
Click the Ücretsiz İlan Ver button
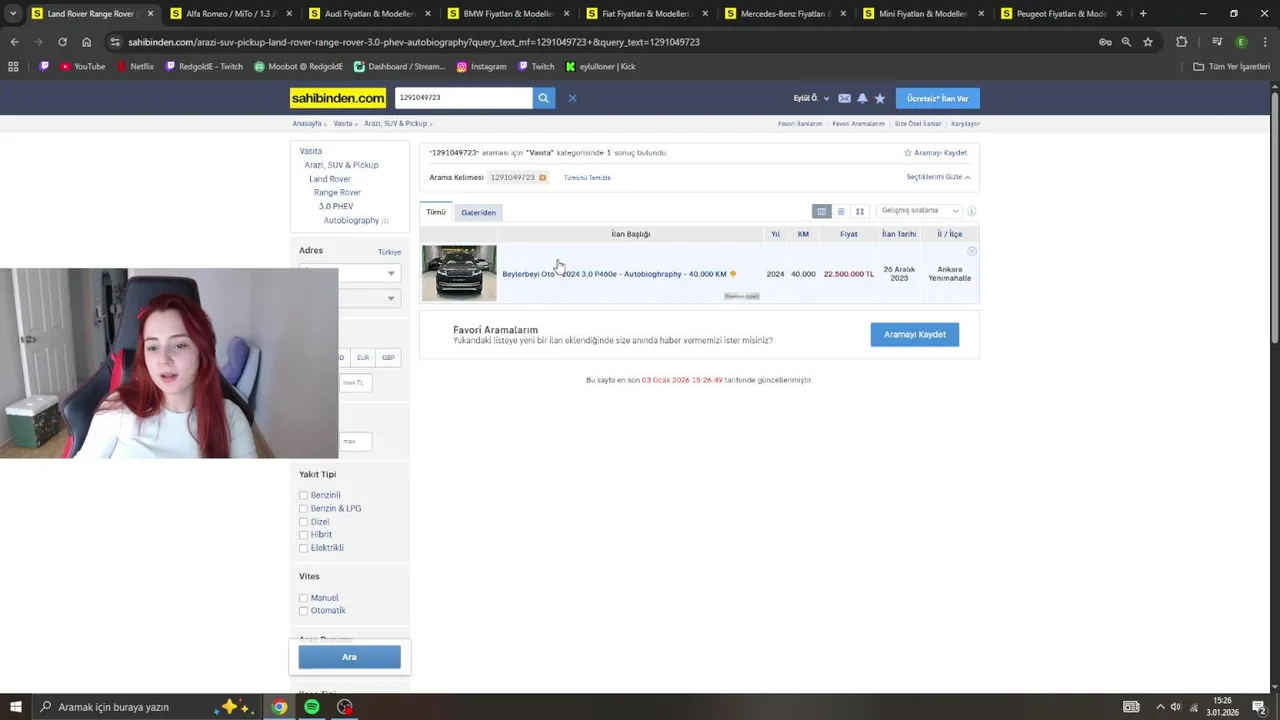point(937,98)
